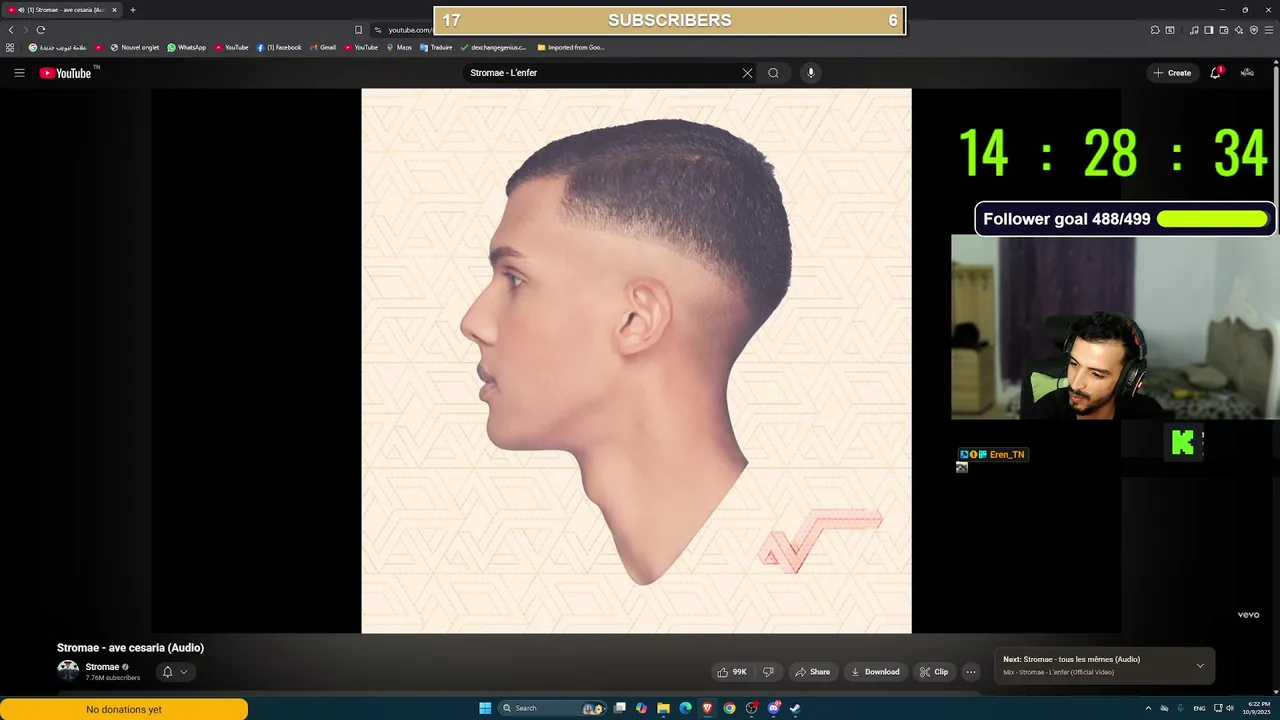This screenshot has height=720, width=1280.
Task: Open the Gmail bookmark
Action: pyautogui.click(x=323, y=47)
